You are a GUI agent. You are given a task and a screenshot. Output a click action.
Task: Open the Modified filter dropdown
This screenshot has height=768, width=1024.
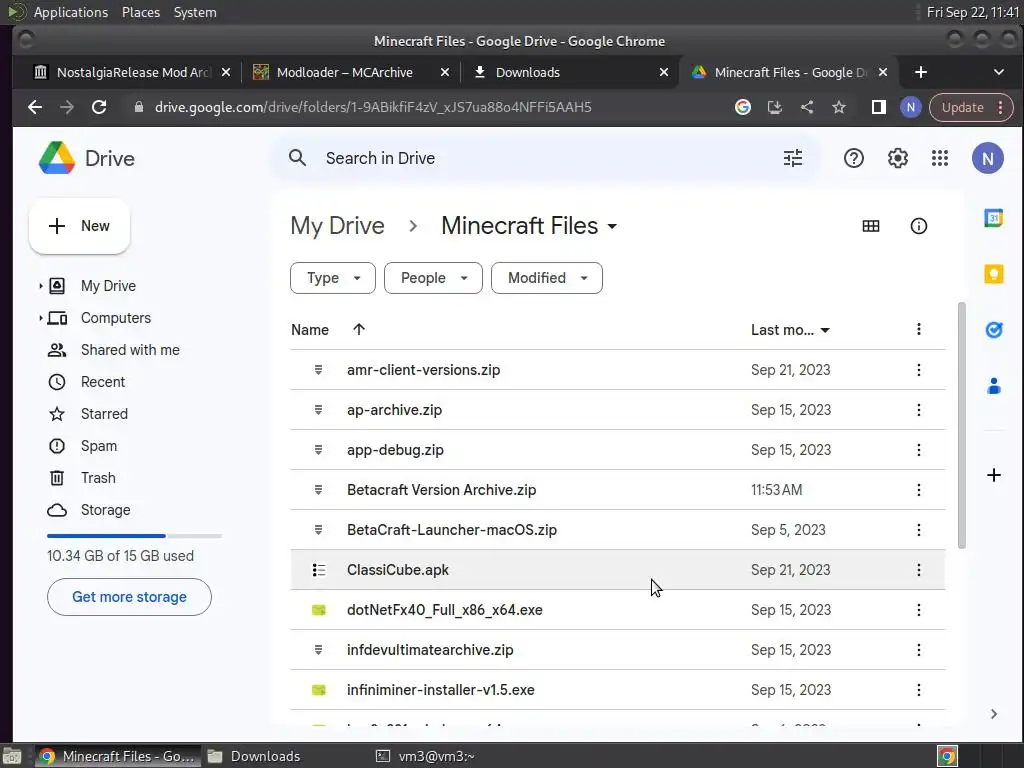pos(546,278)
